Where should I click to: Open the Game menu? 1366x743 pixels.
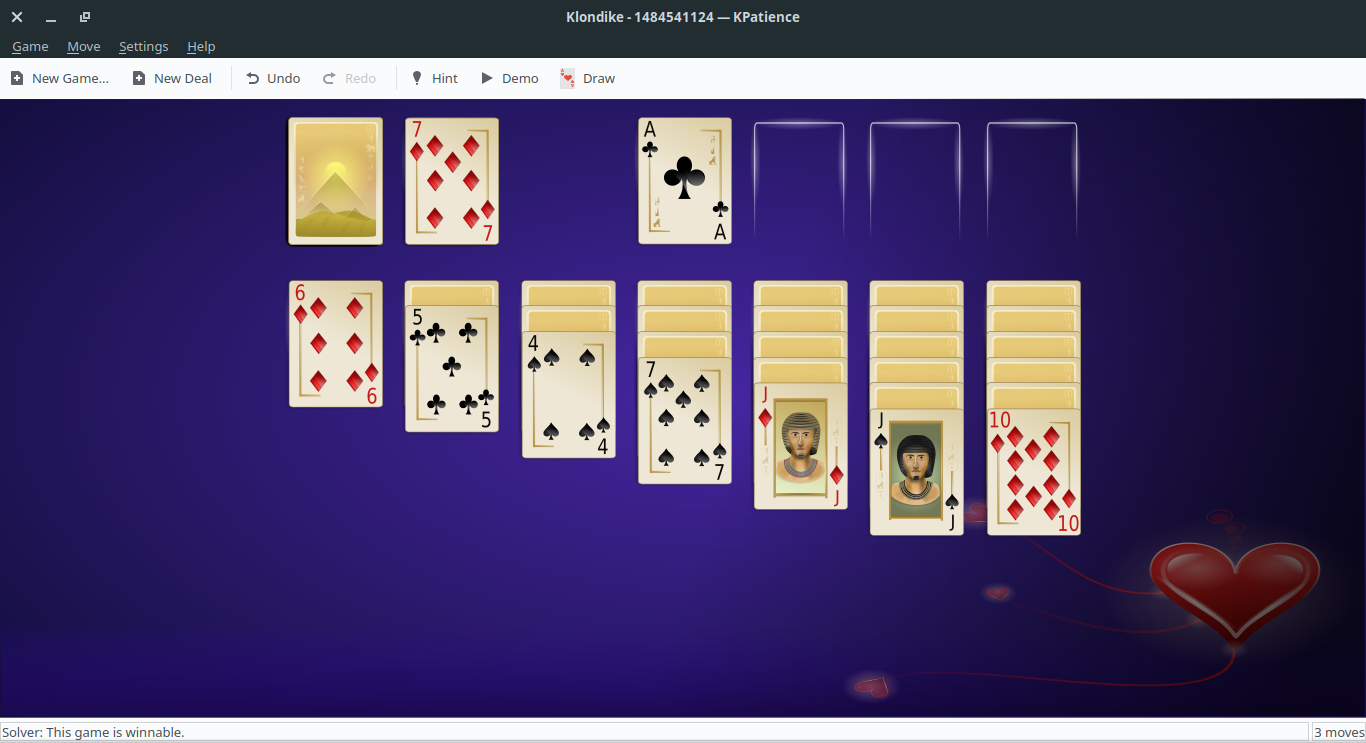(30, 46)
